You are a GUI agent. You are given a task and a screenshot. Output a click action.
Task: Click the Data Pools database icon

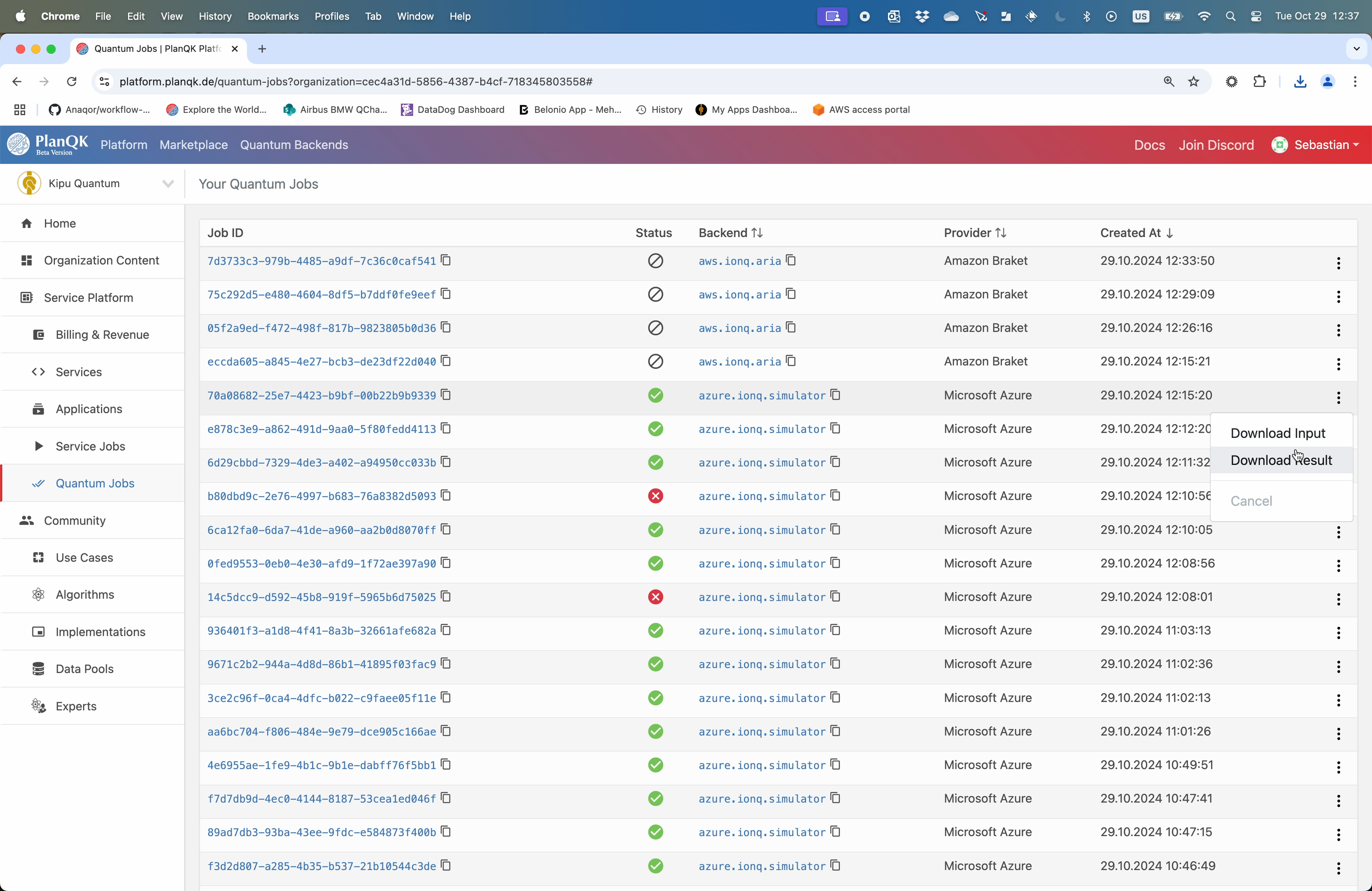point(39,669)
